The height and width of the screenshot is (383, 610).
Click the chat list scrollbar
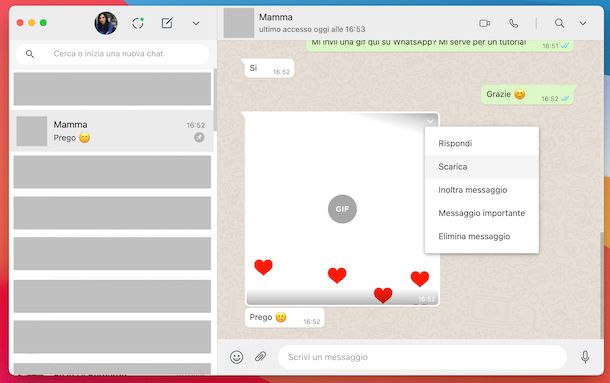215,100
